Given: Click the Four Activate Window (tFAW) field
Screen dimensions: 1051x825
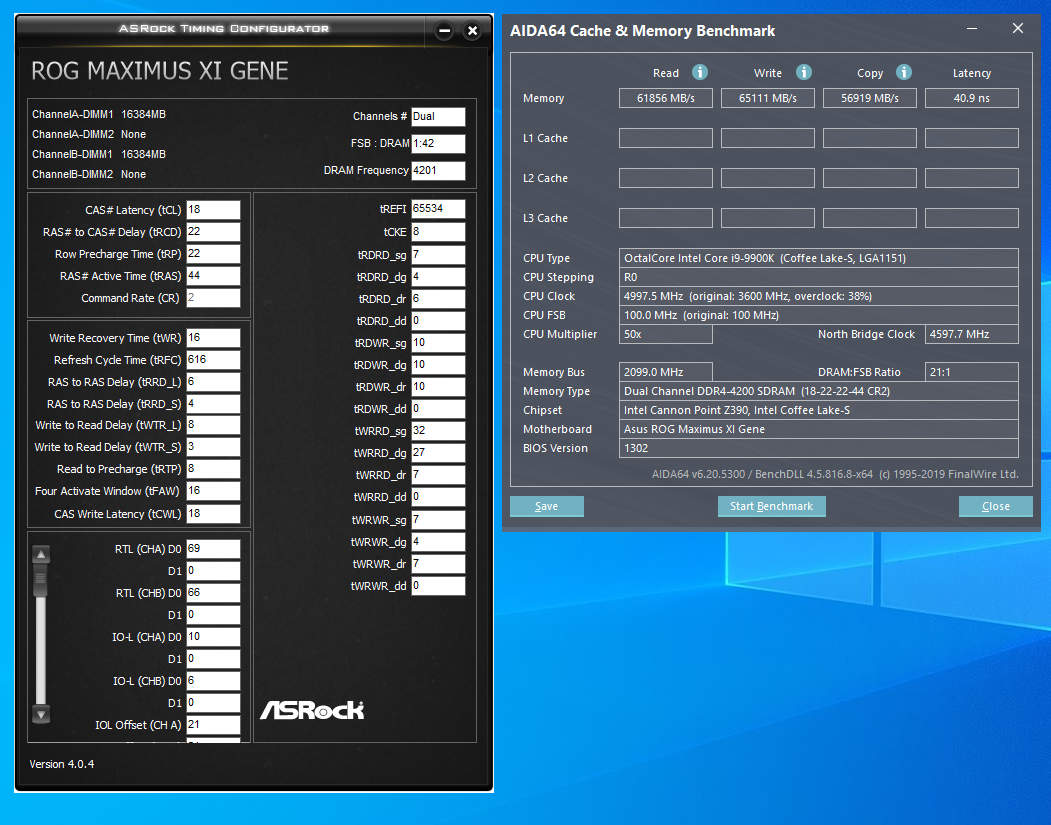Looking at the screenshot, I should coord(213,491).
